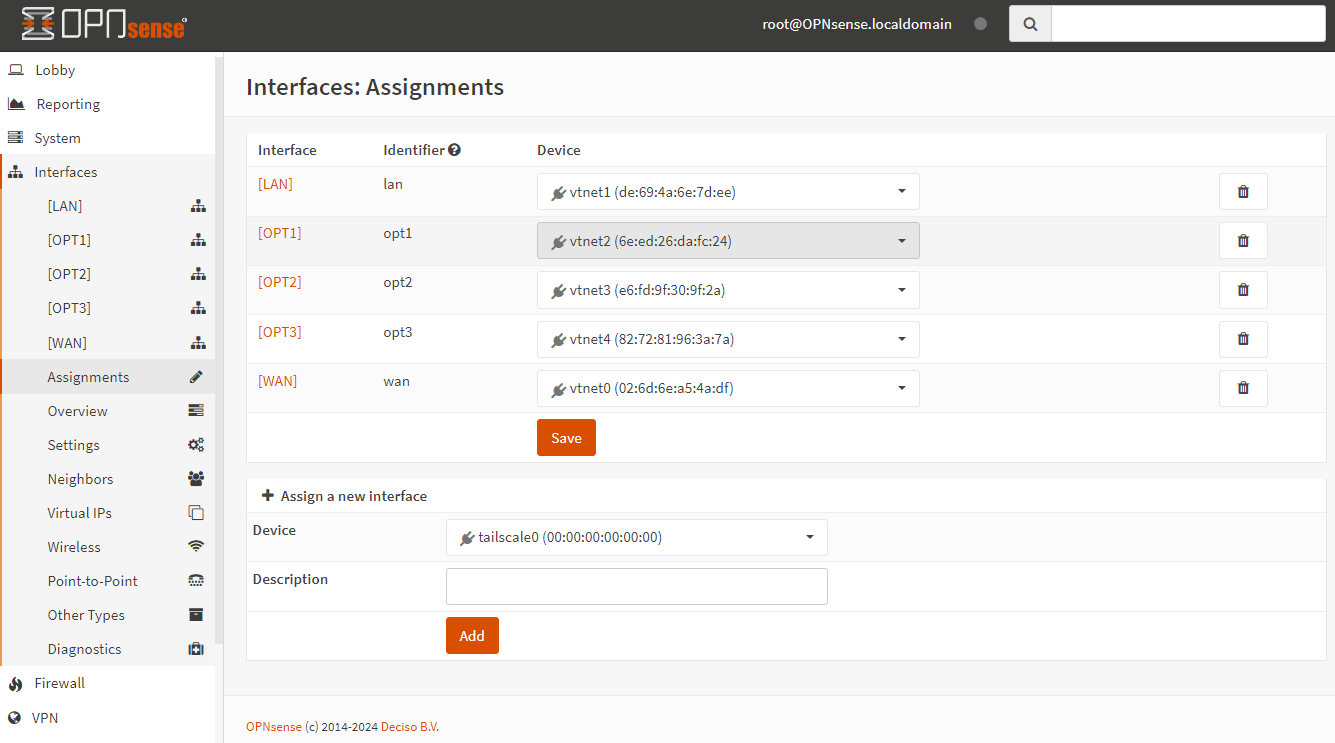Click the network icon next to [OPT1]
The image size is (1335, 743).
click(198, 240)
